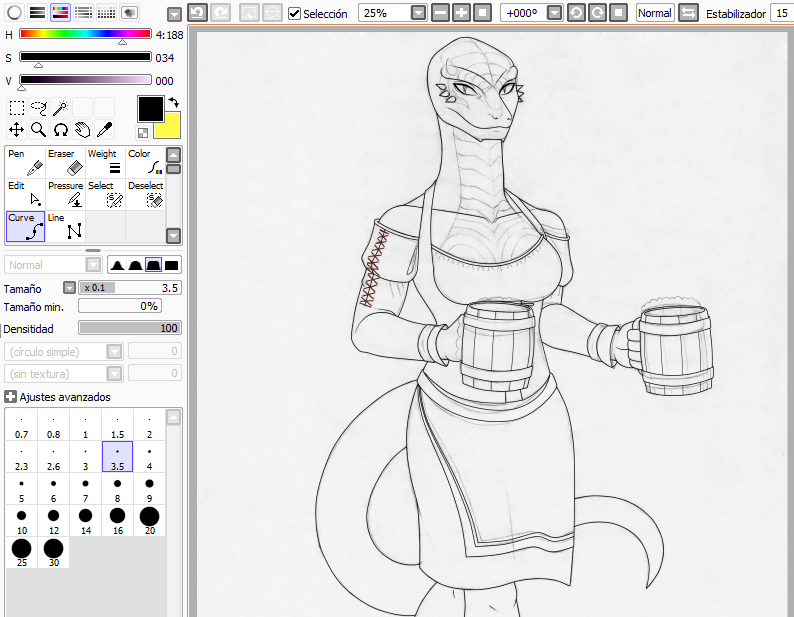This screenshot has height=617, width=794.
Task: Toggle the RGB slider panel
Action: pyautogui.click(x=37, y=12)
